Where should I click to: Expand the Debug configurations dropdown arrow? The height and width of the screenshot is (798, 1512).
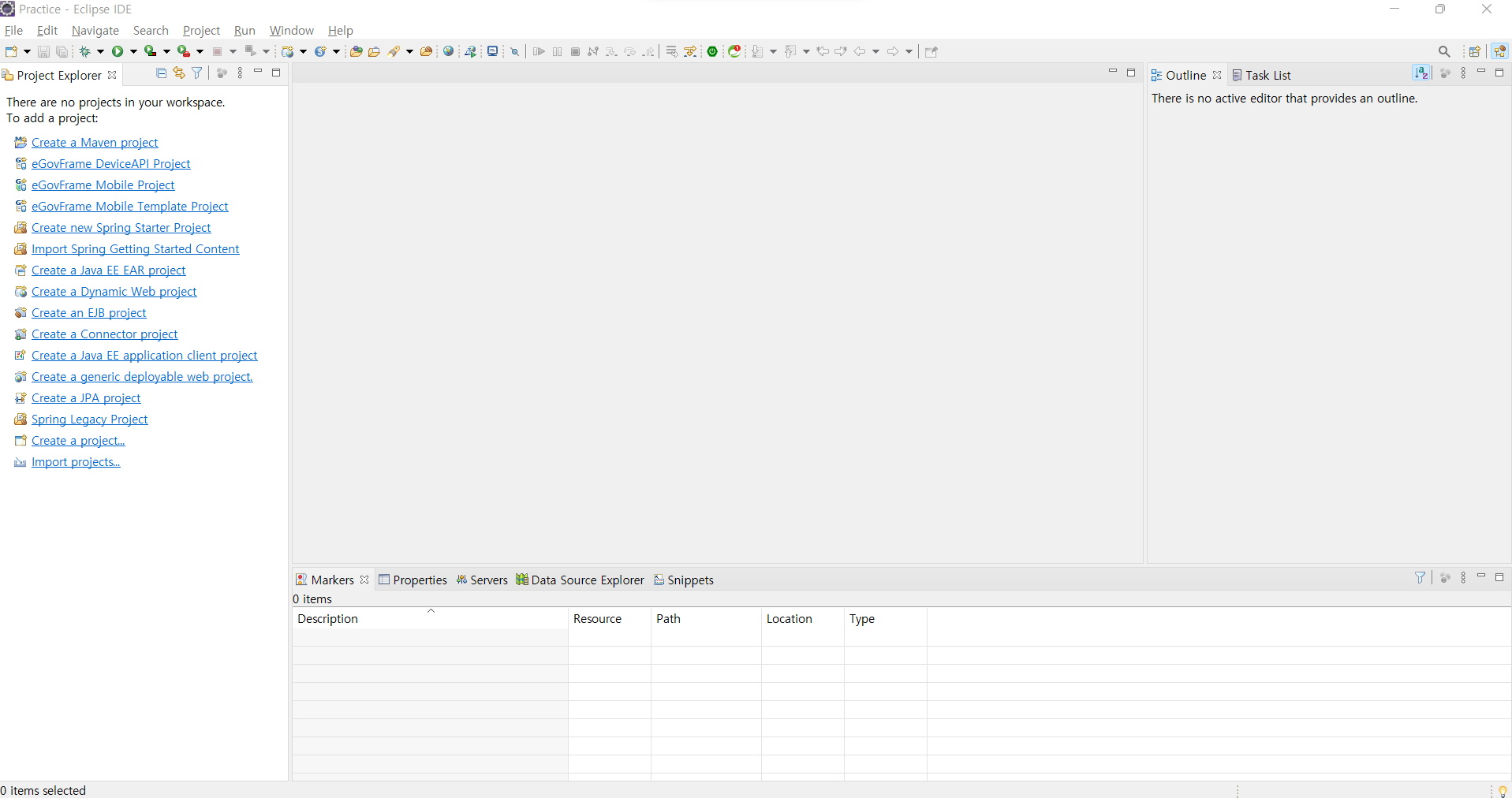pyautogui.click(x=100, y=51)
